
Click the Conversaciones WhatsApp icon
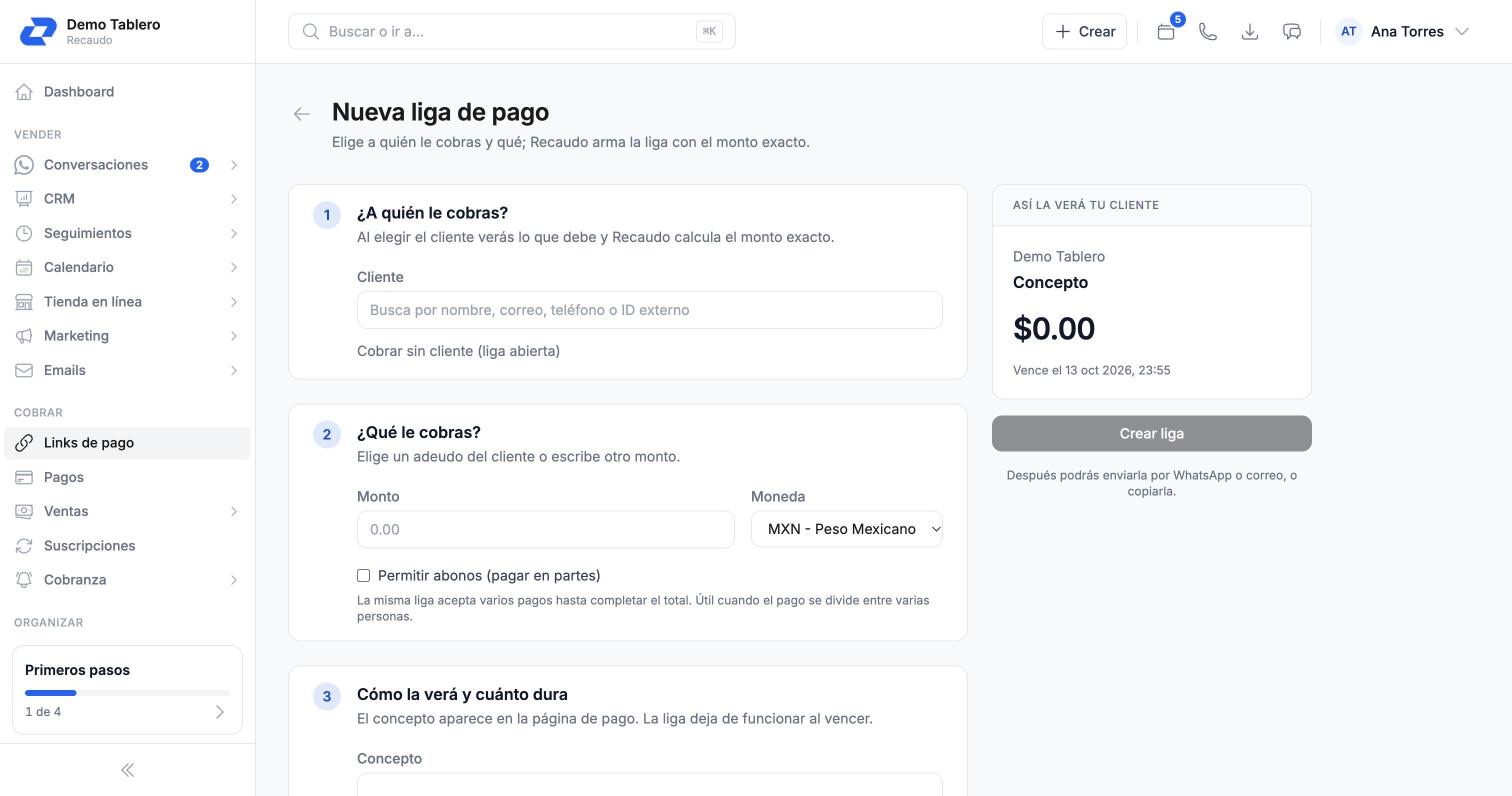coord(24,165)
